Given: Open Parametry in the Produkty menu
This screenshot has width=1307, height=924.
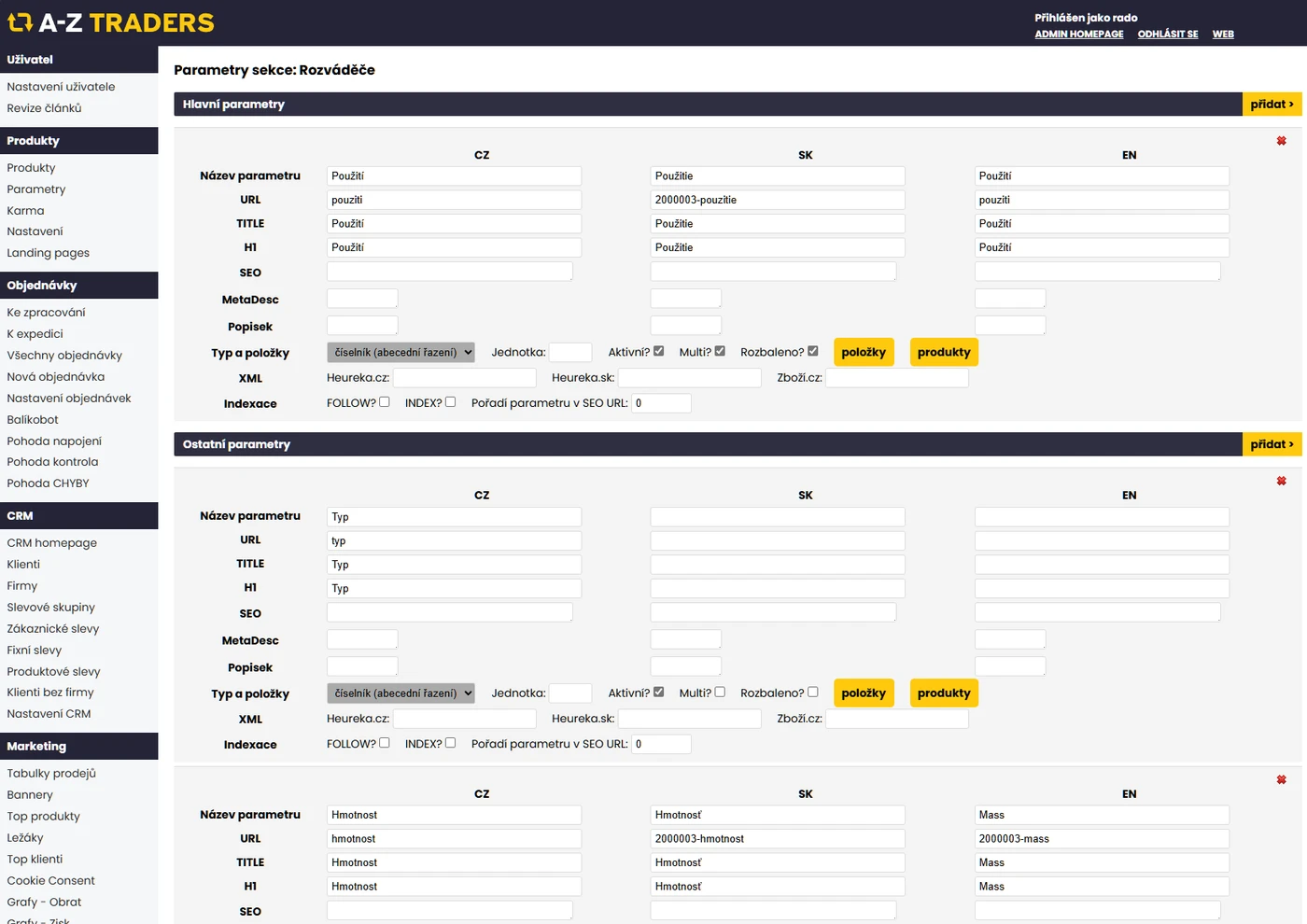Looking at the screenshot, I should pyautogui.click(x=36, y=189).
